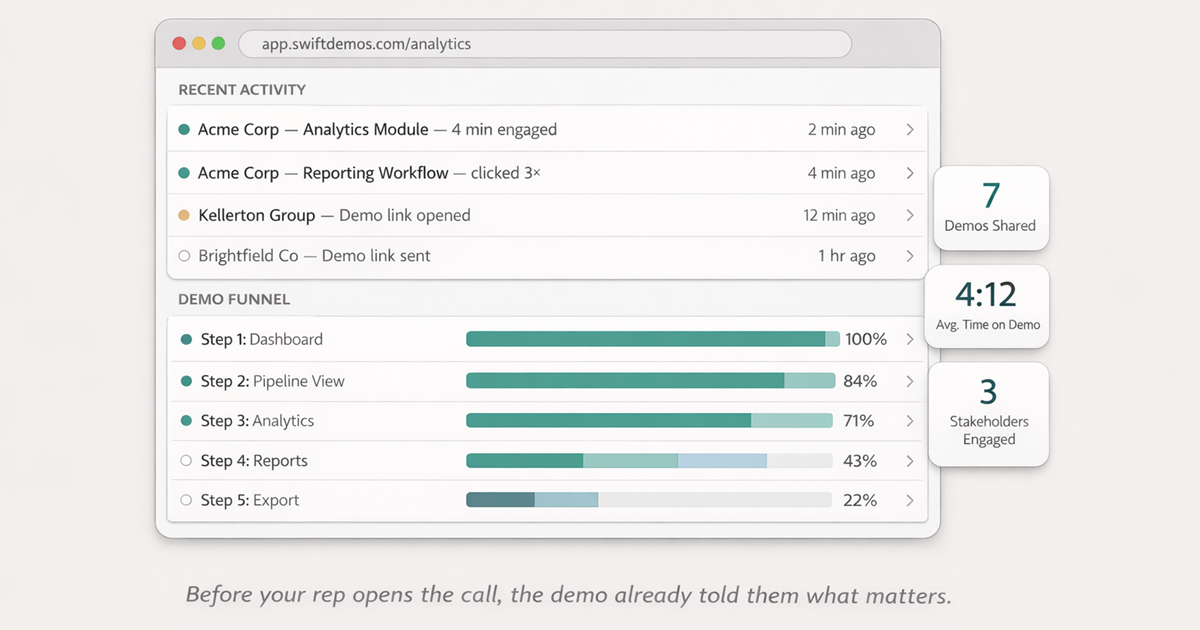This screenshot has width=1200, height=630.
Task: Click the green indicator on Step 3: Analytics
Action: [x=186, y=421]
